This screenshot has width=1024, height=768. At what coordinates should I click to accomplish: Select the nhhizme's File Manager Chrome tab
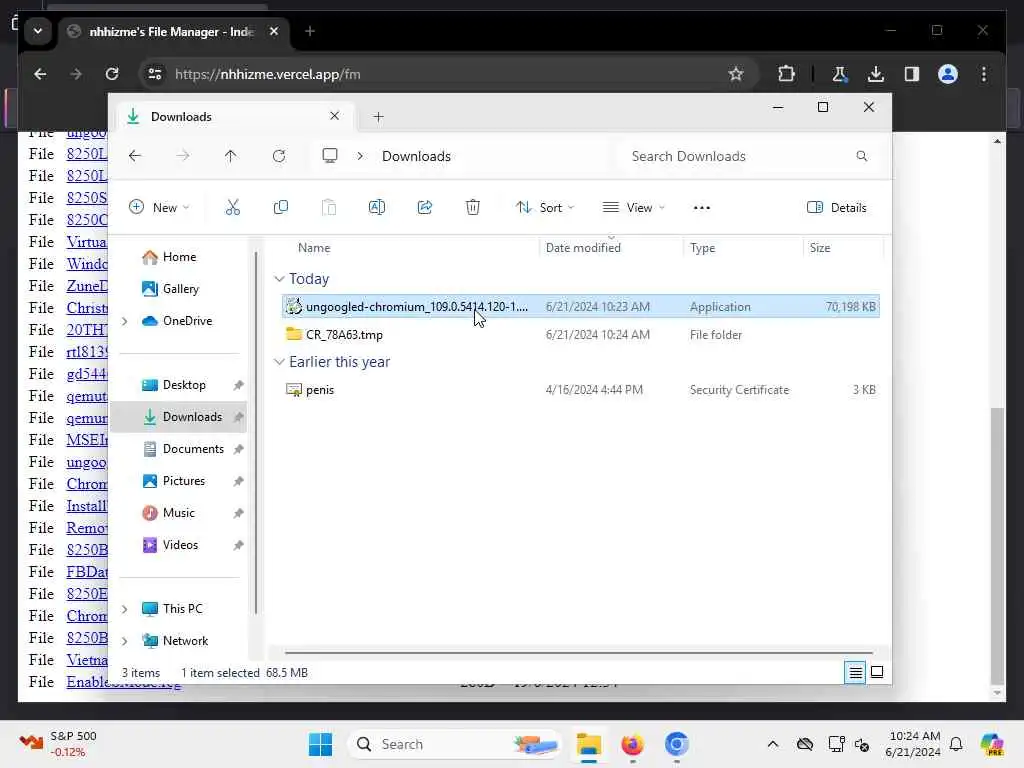coord(174,31)
